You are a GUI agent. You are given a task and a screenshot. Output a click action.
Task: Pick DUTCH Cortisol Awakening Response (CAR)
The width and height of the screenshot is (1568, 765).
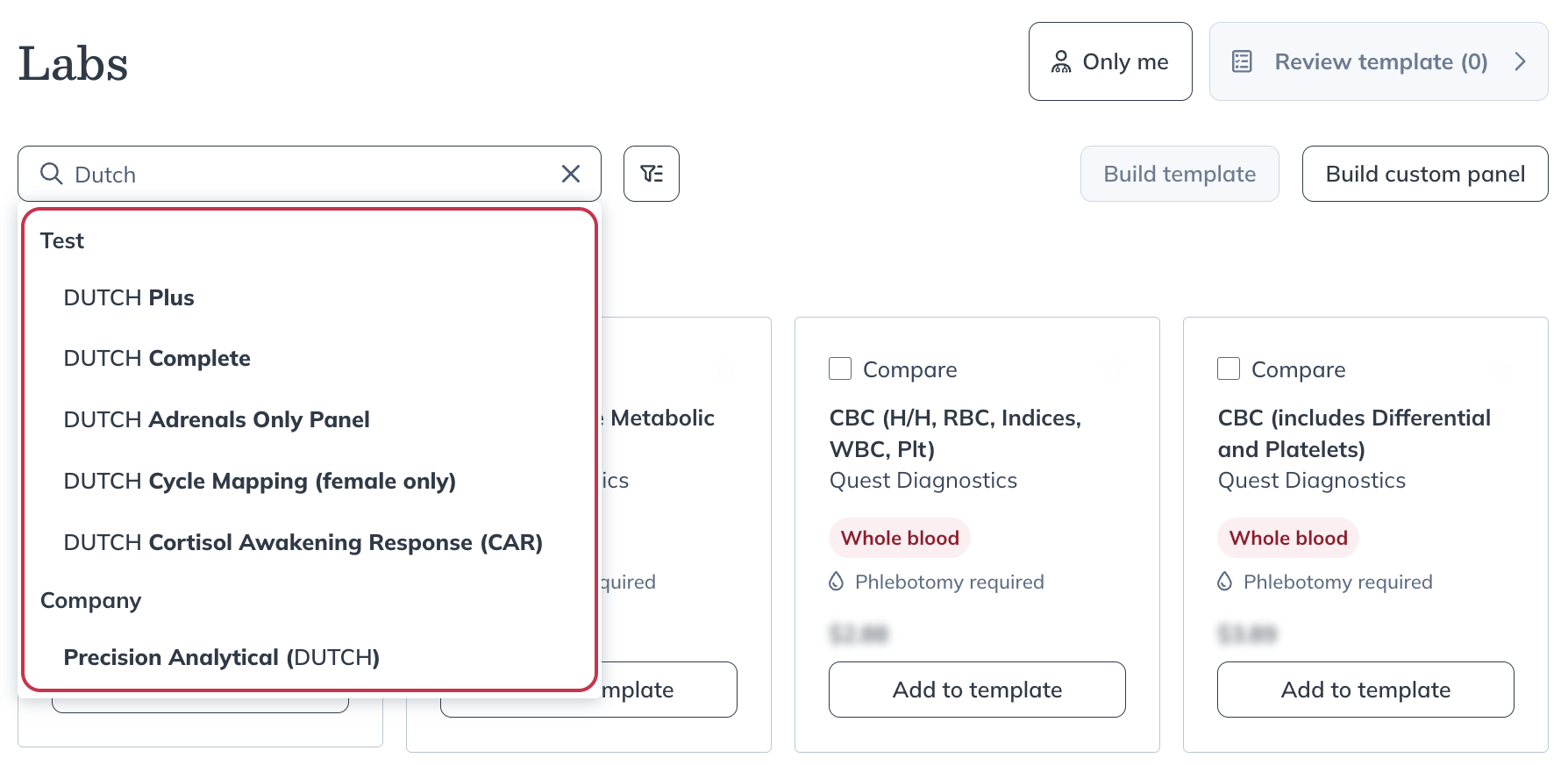[303, 542]
